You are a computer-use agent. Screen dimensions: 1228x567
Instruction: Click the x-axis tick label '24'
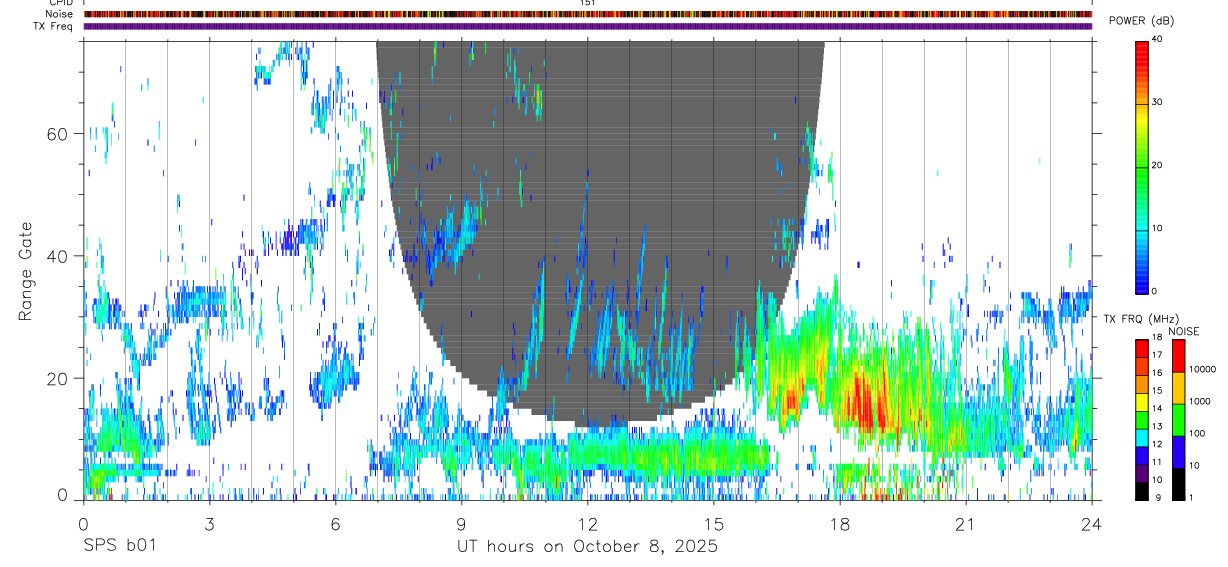pos(1092,525)
